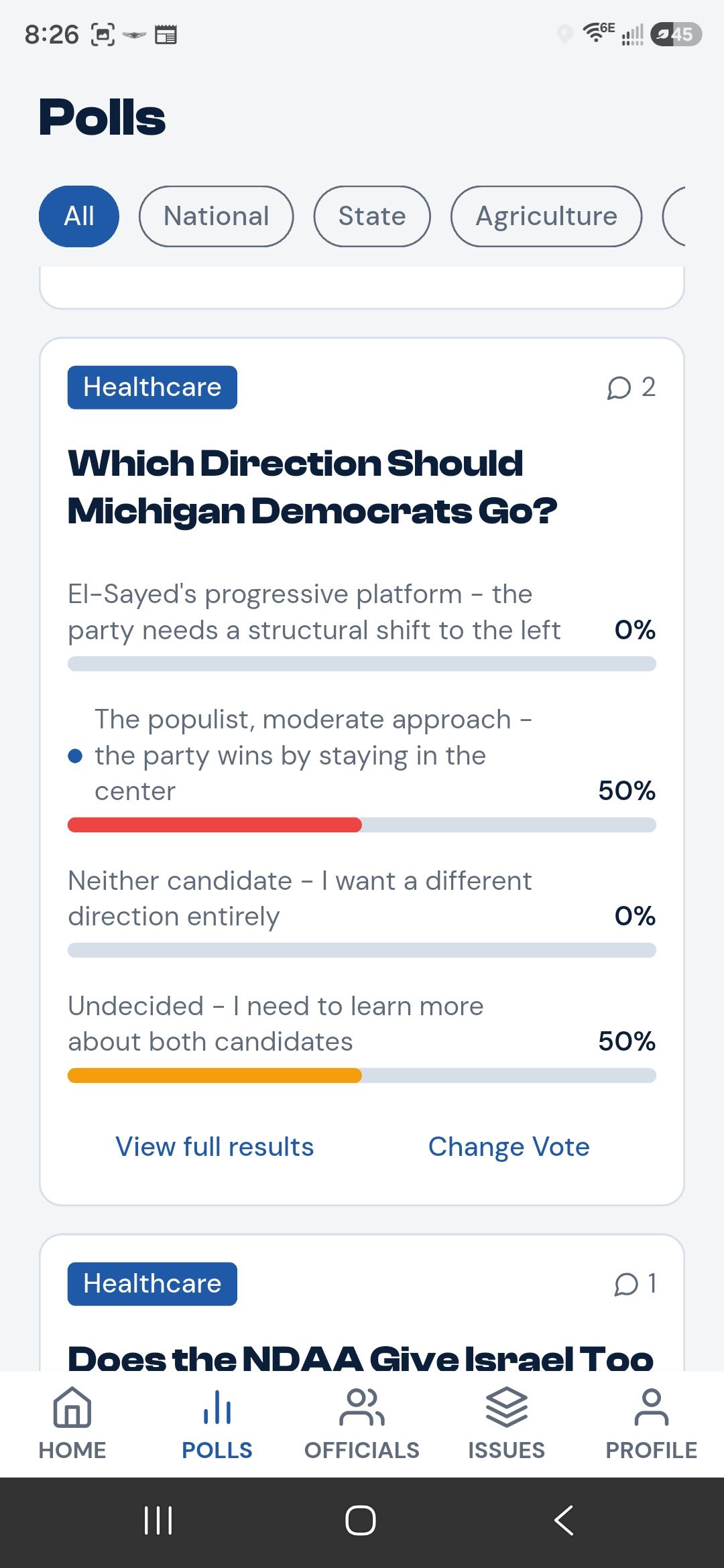Open the Profile person icon
Screen dimensions: 724x1568
pos(652,1407)
